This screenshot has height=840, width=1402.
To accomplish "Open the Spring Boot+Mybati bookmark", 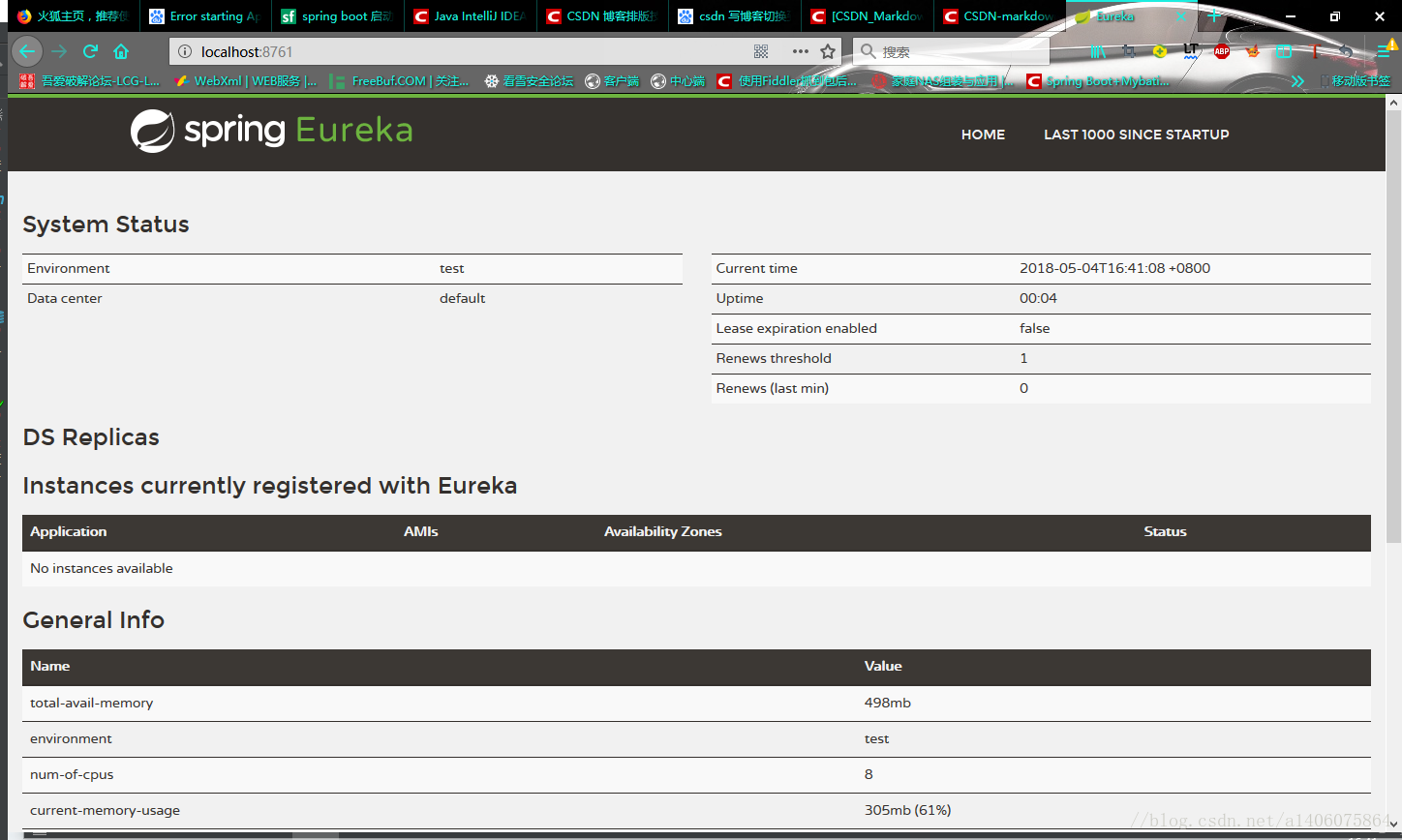I will pos(1098,81).
